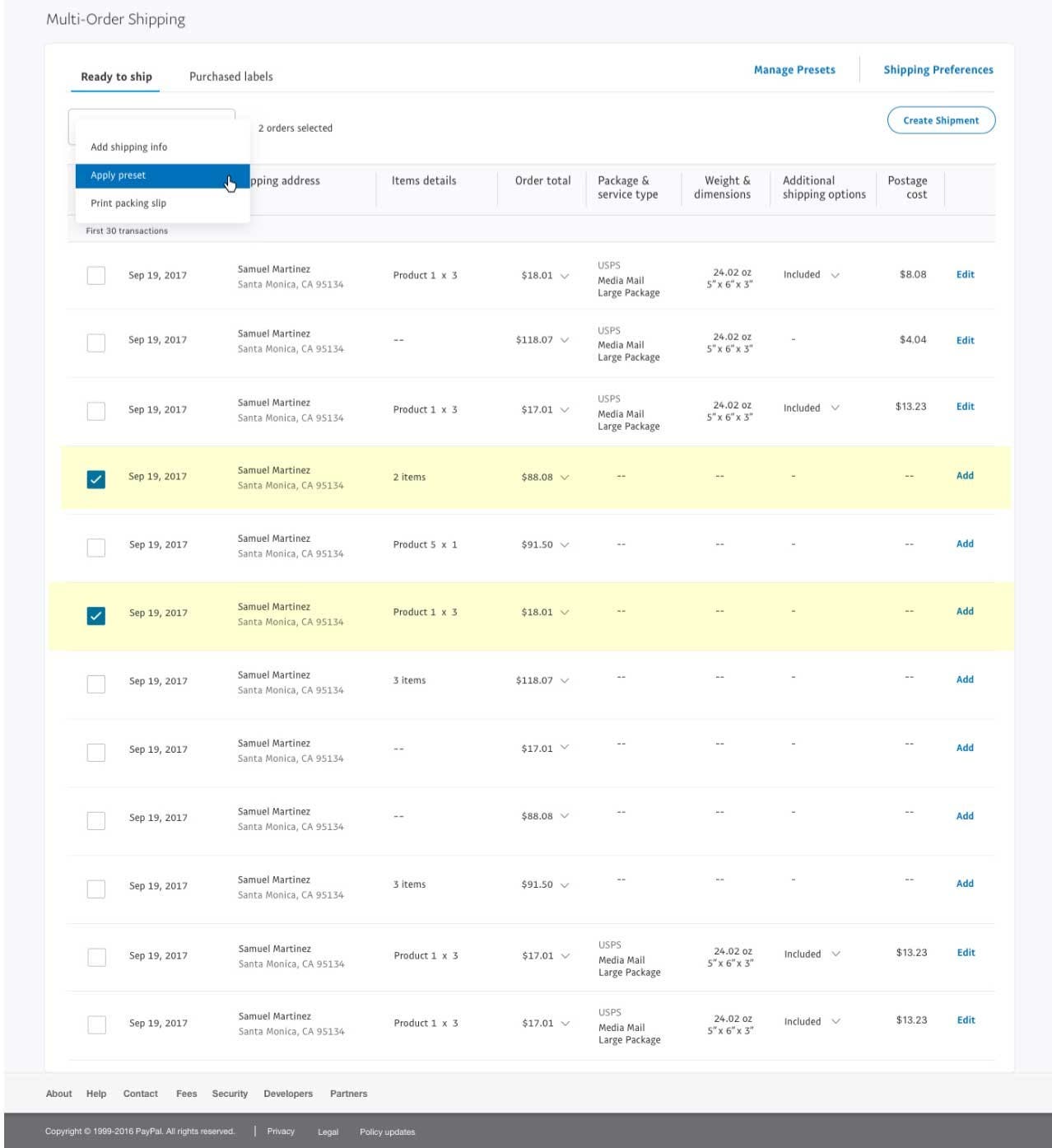
Task: Open Included shipping options dropdown in first row
Action: [835, 275]
